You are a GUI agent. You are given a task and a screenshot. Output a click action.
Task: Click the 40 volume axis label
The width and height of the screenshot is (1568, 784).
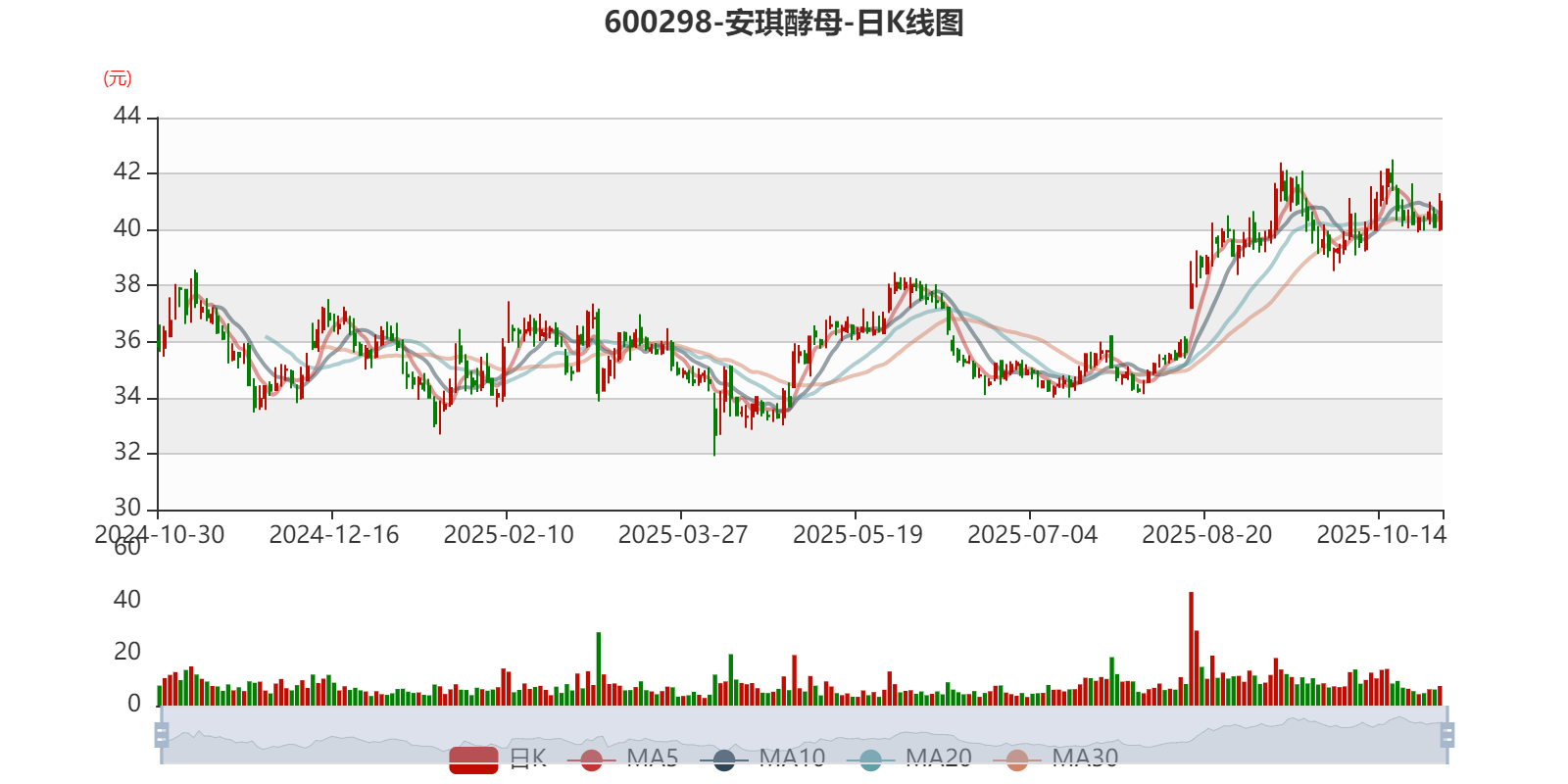[127, 600]
